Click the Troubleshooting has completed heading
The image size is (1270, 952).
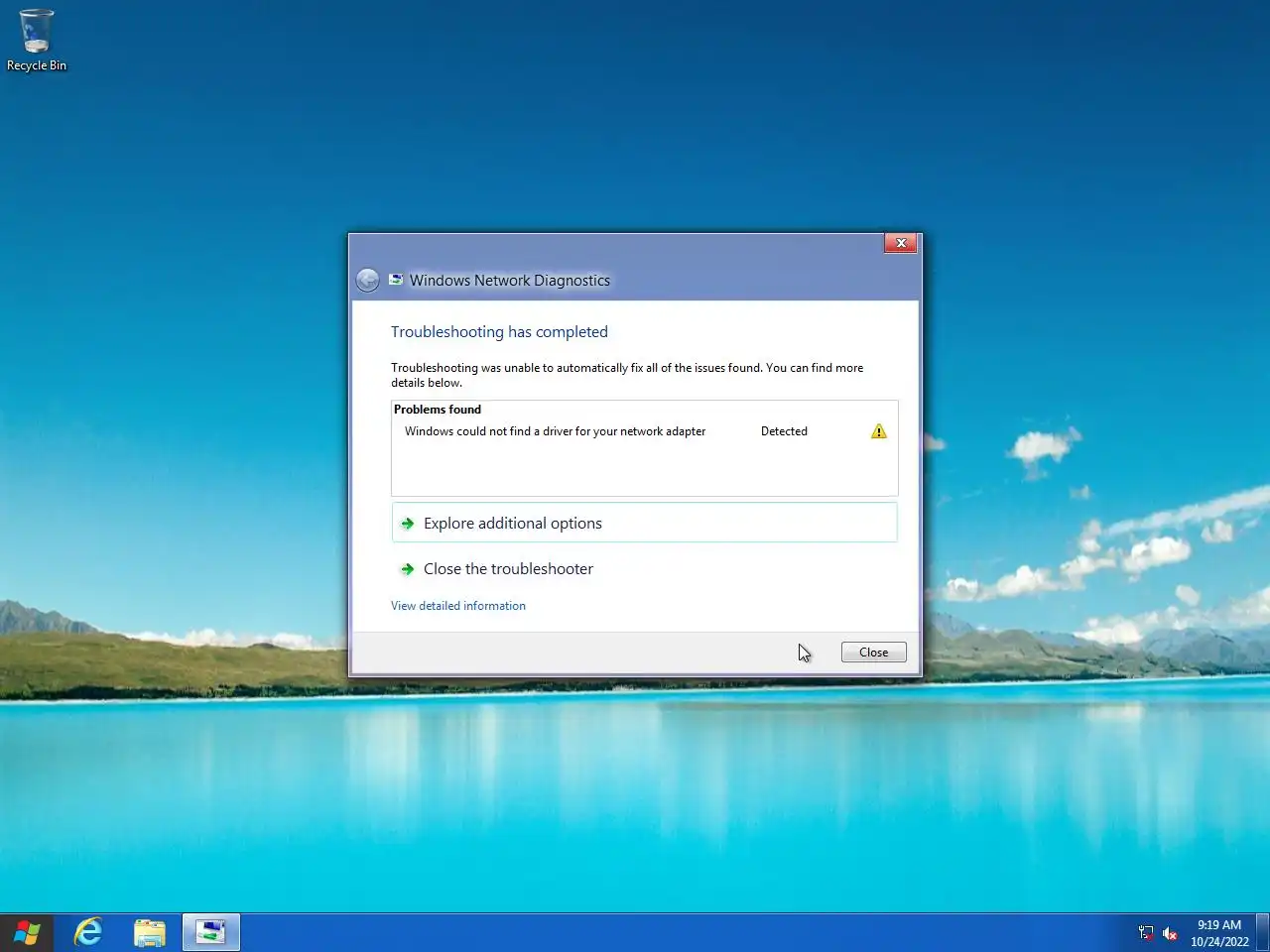click(499, 332)
